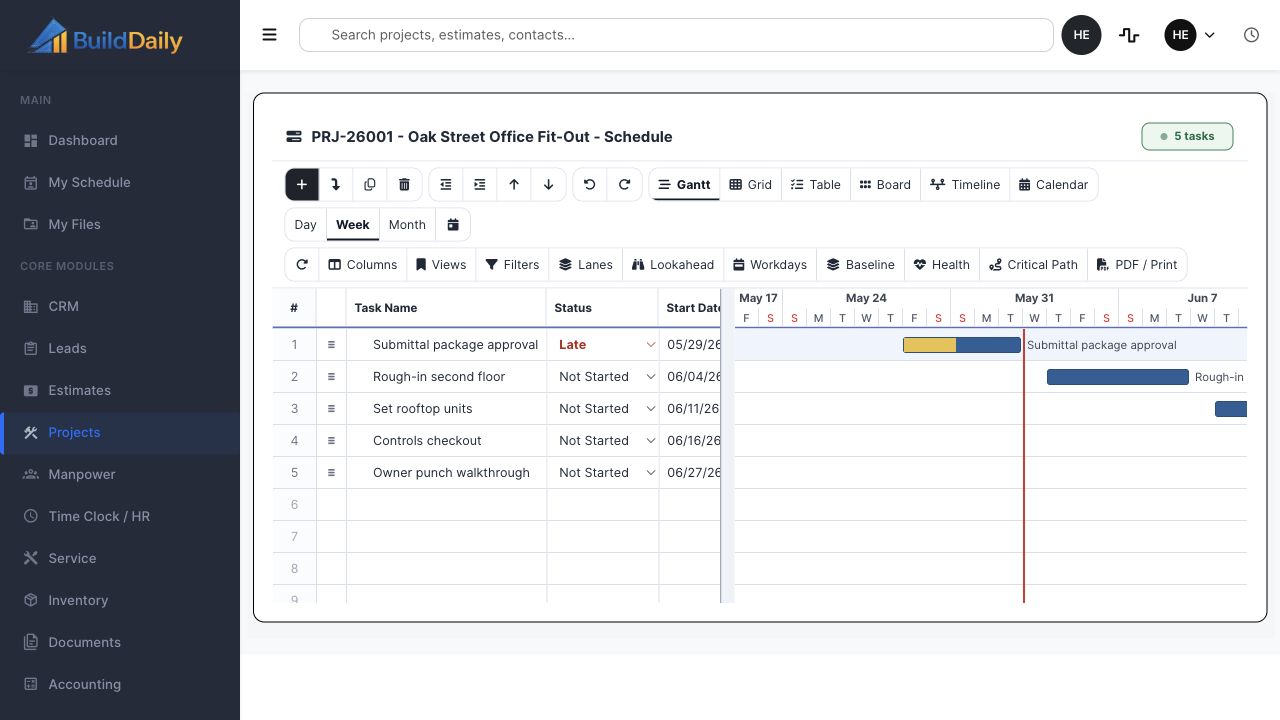This screenshot has width=1280, height=720.
Task: Click drag handle for Submittal package approval
Action: point(331,345)
